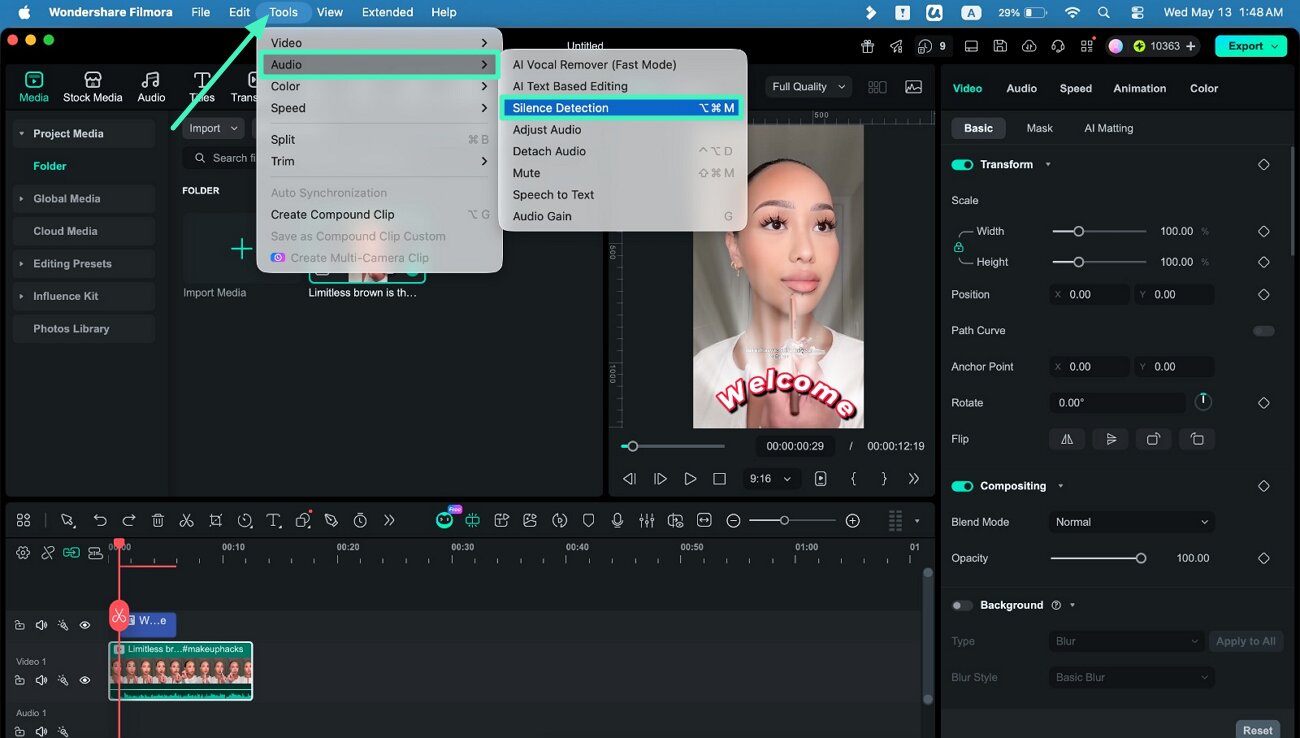Image resolution: width=1300 pixels, height=738 pixels.
Task: Open the Mask tab
Action: pos(1039,128)
